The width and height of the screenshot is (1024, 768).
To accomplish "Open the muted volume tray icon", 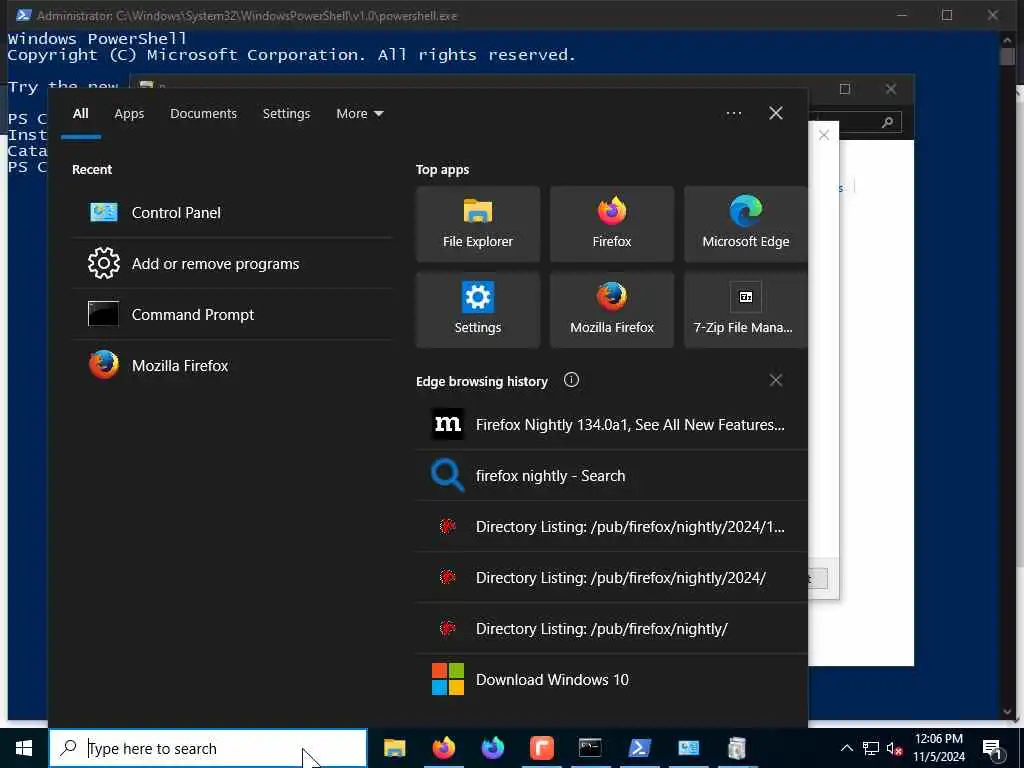I will pyautogui.click(x=895, y=748).
